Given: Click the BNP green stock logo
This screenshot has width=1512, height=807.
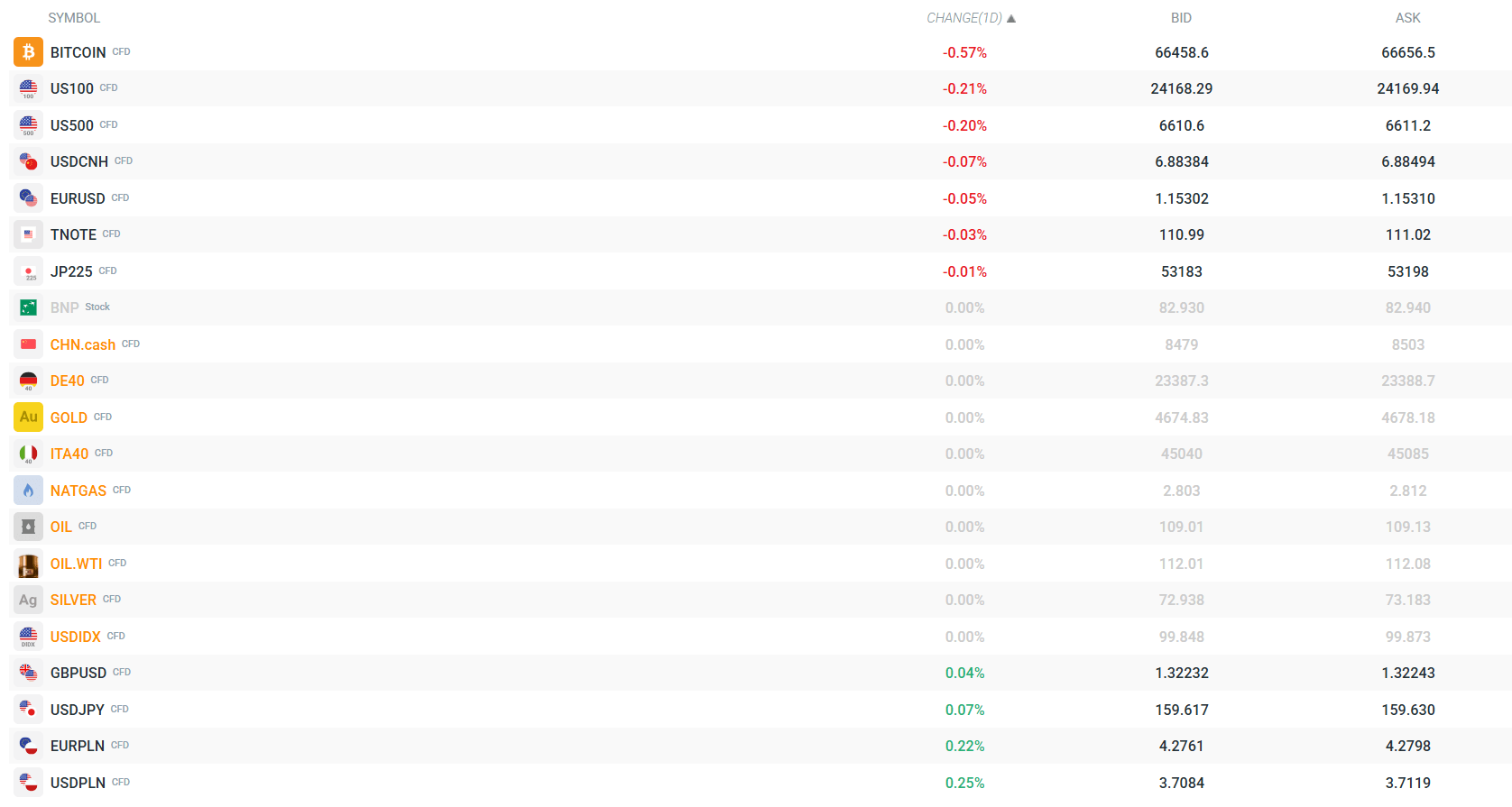Looking at the screenshot, I should [28, 307].
